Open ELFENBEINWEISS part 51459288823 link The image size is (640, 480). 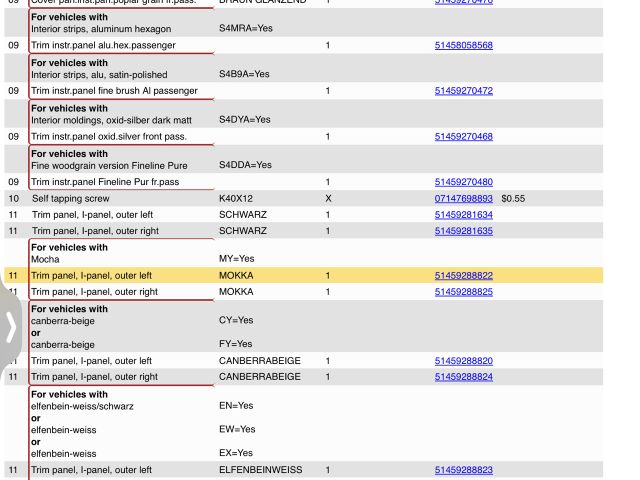pos(463,470)
